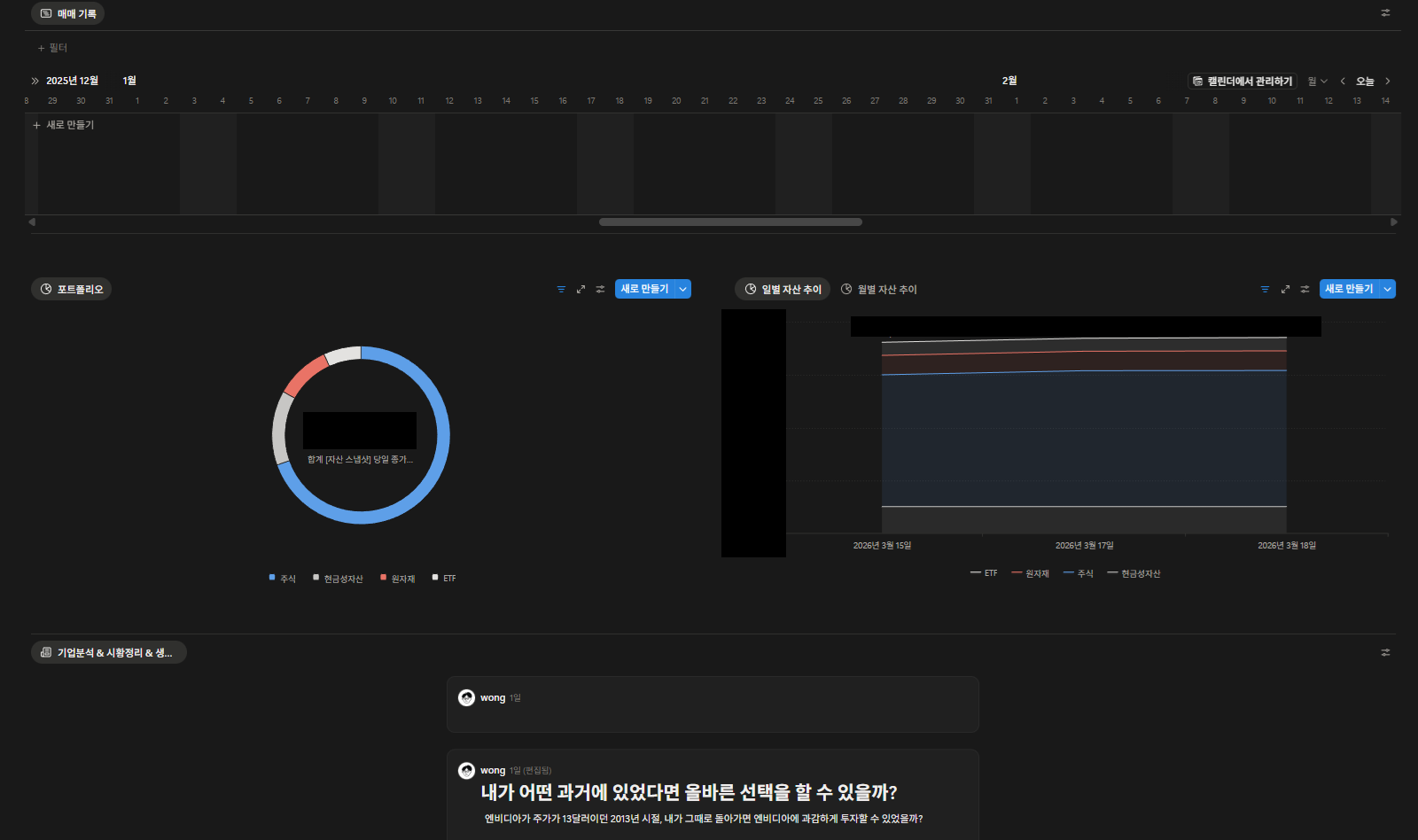Open the 월 timeline scale dropdown
Screen dimensions: 1418x840
pyautogui.click(x=1318, y=82)
